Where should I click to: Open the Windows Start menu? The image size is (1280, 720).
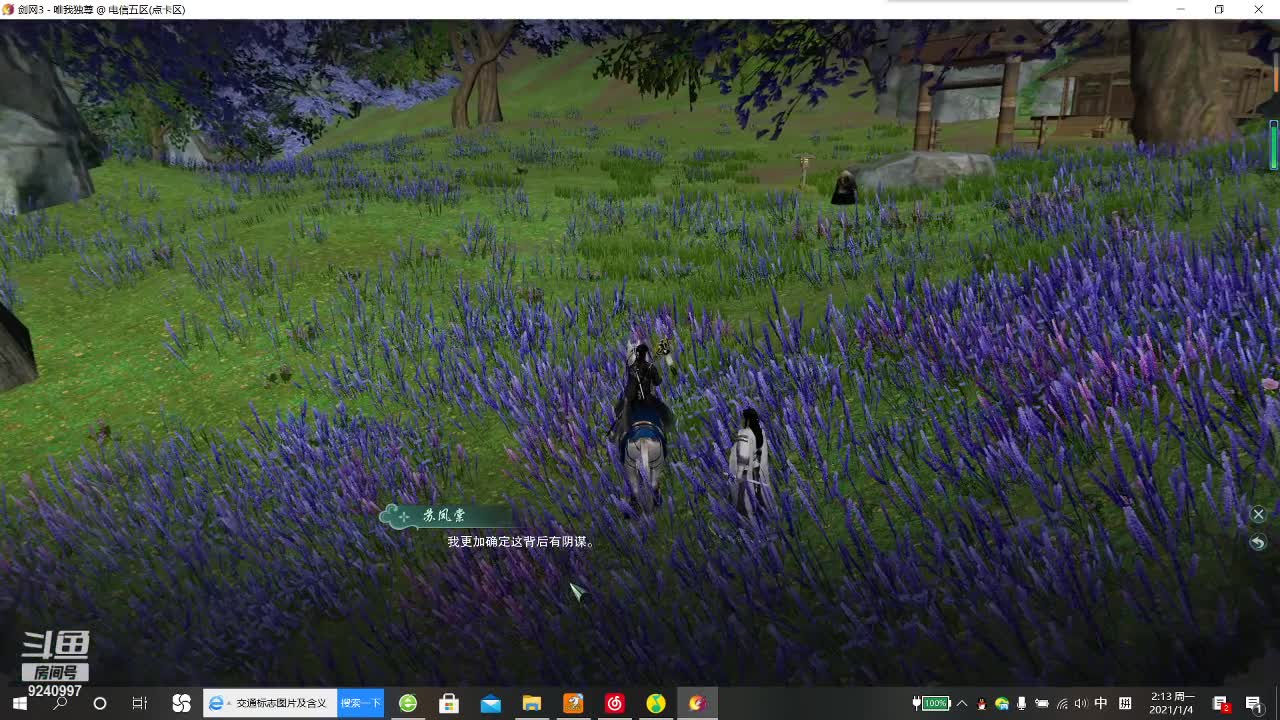coord(19,704)
